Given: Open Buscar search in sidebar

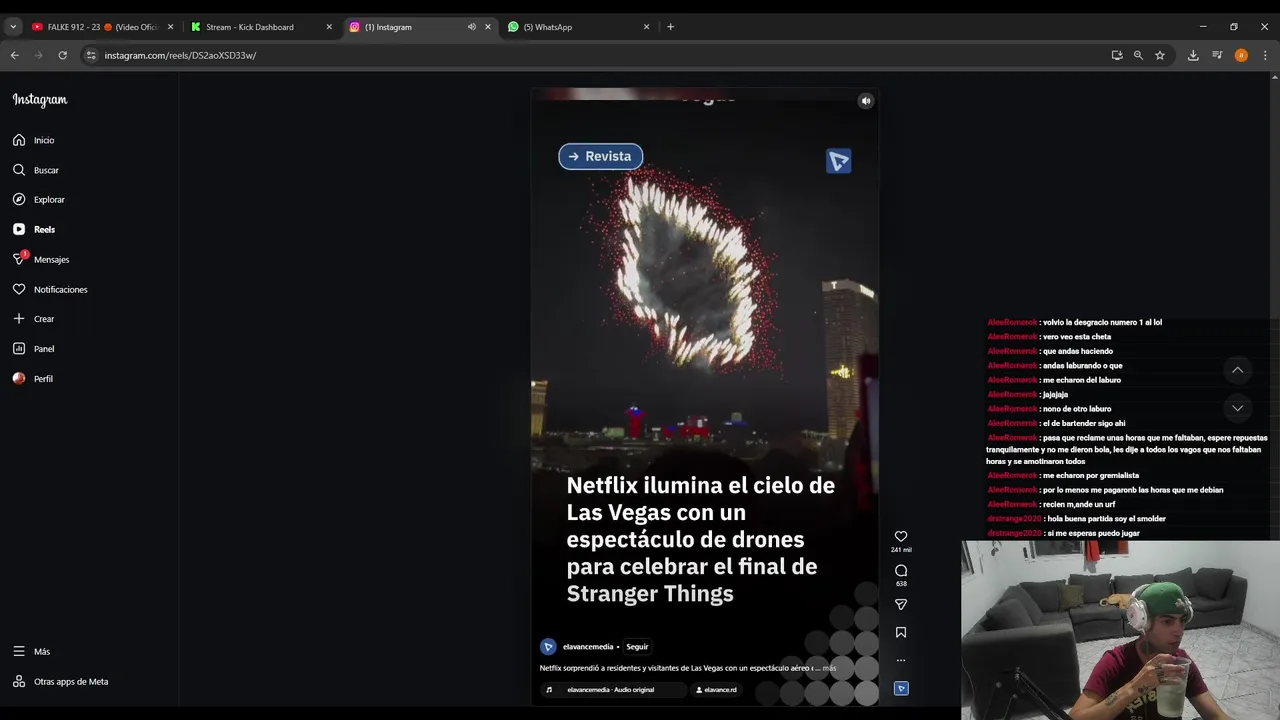Looking at the screenshot, I should 36,170.
